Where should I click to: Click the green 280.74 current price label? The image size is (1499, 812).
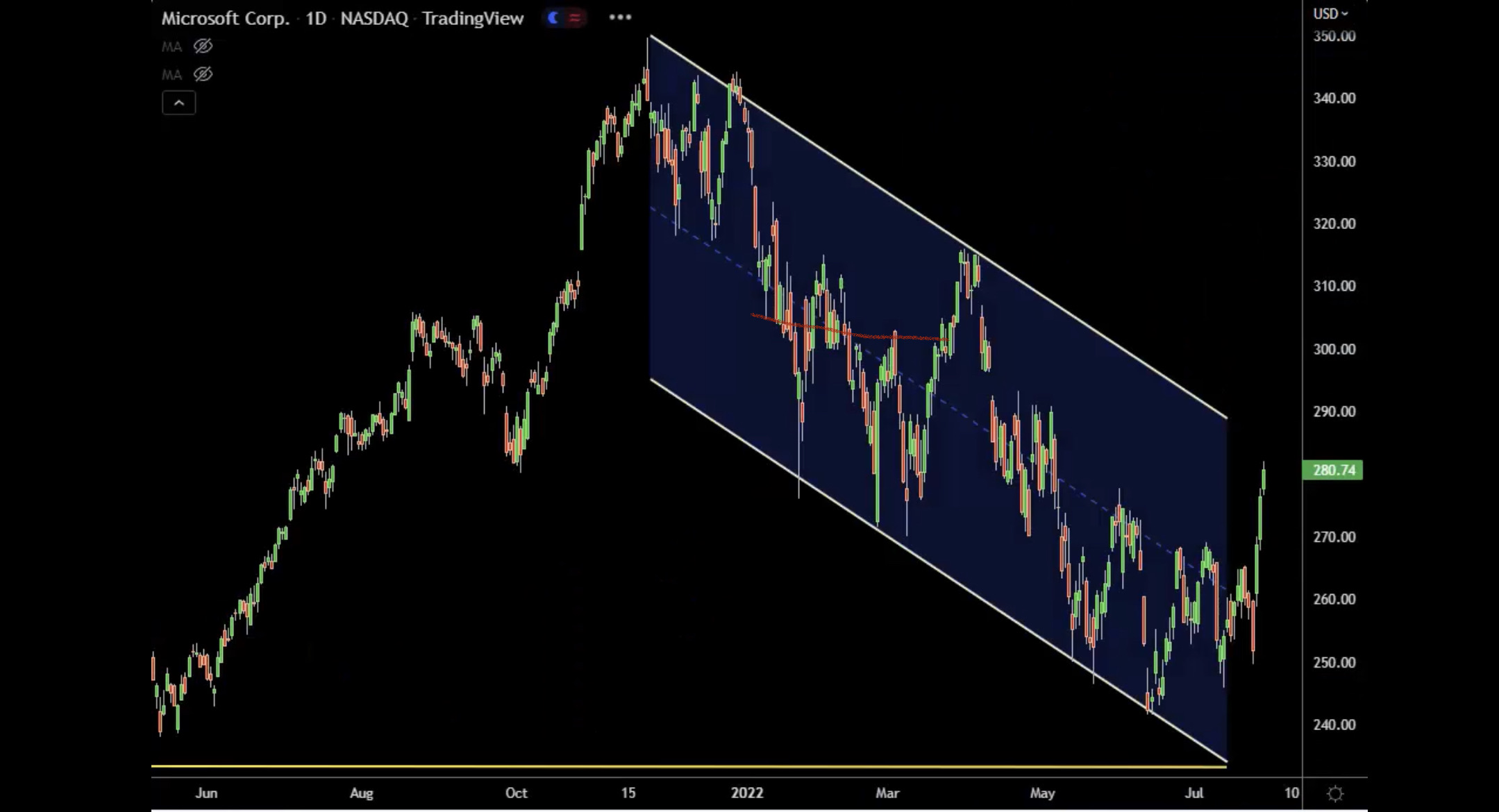pos(1332,470)
